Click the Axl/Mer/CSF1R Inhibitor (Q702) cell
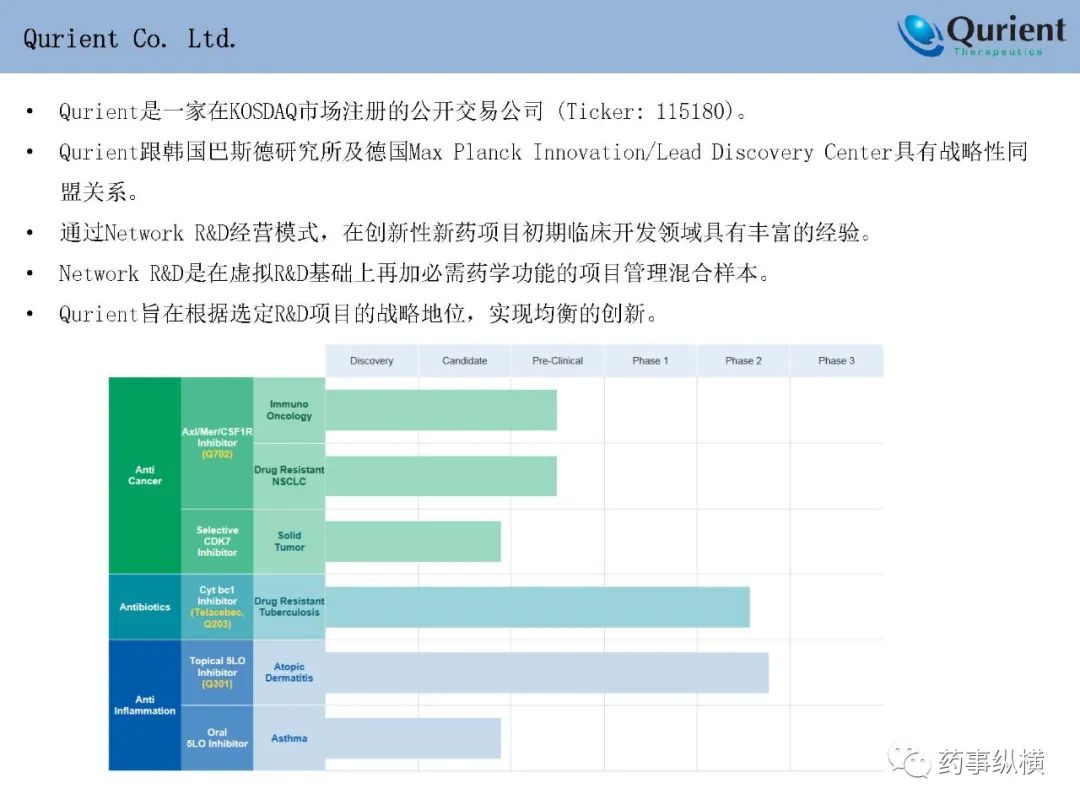This screenshot has height=810, width=1080. point(217,443)
